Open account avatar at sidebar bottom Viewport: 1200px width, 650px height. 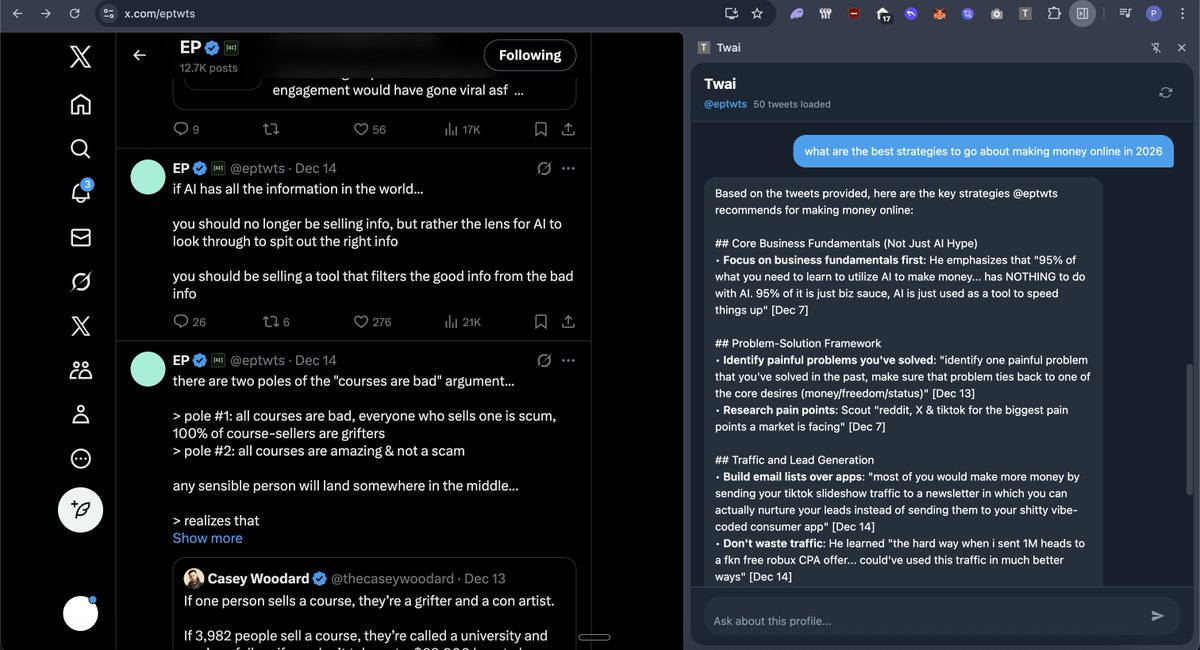[x=81, y=613]
